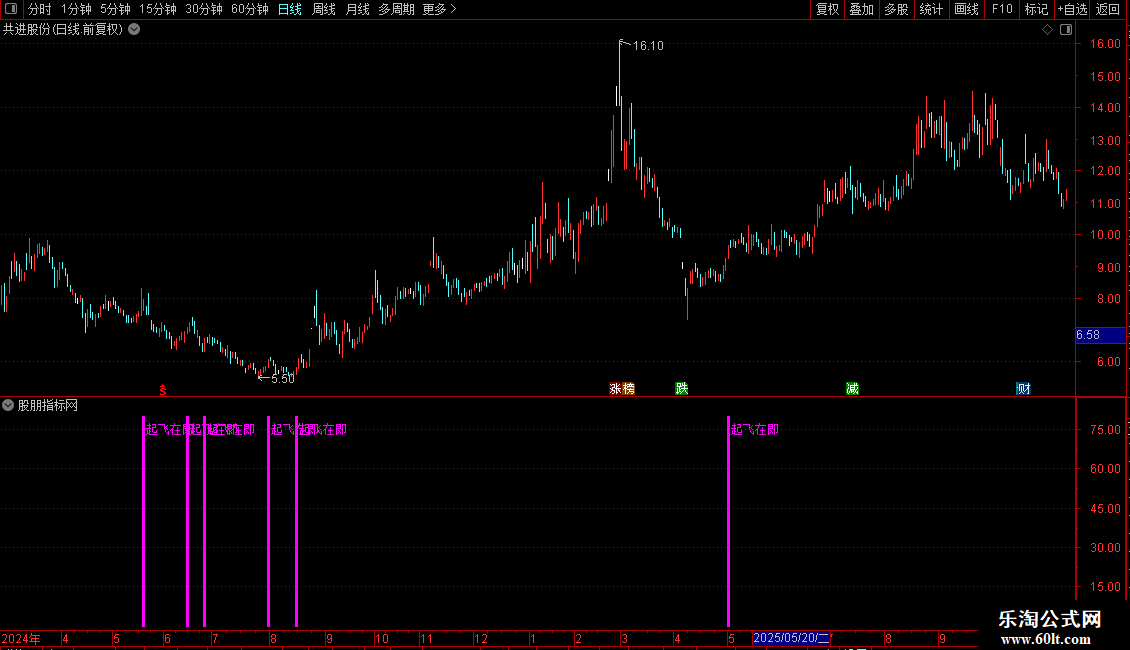The height and width of the screenshot is (650, 1130).
Task: Select the 15分钟 period tab
Action: pos(157,9)
